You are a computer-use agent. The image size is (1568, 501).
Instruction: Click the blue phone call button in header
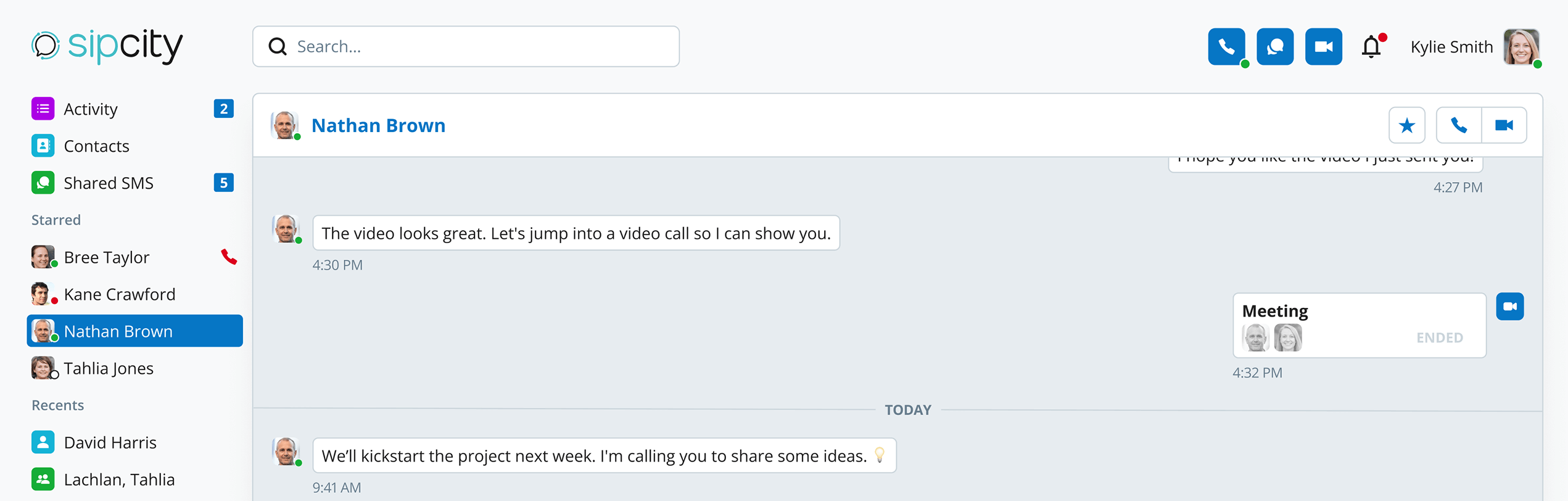[1226, 47]
